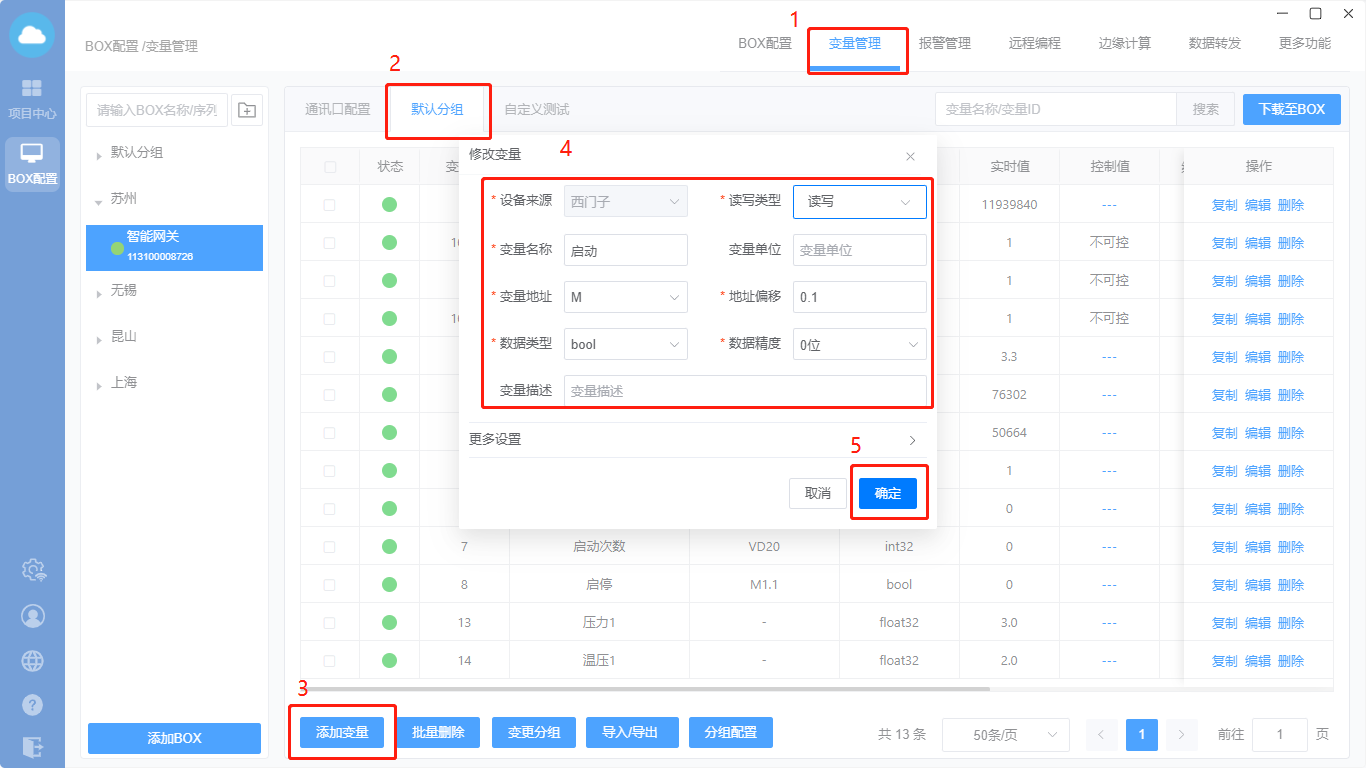Screen dimensions: 1366x768
Task: Check the row with 实时值 76302
Action: [x=330, y=395]
